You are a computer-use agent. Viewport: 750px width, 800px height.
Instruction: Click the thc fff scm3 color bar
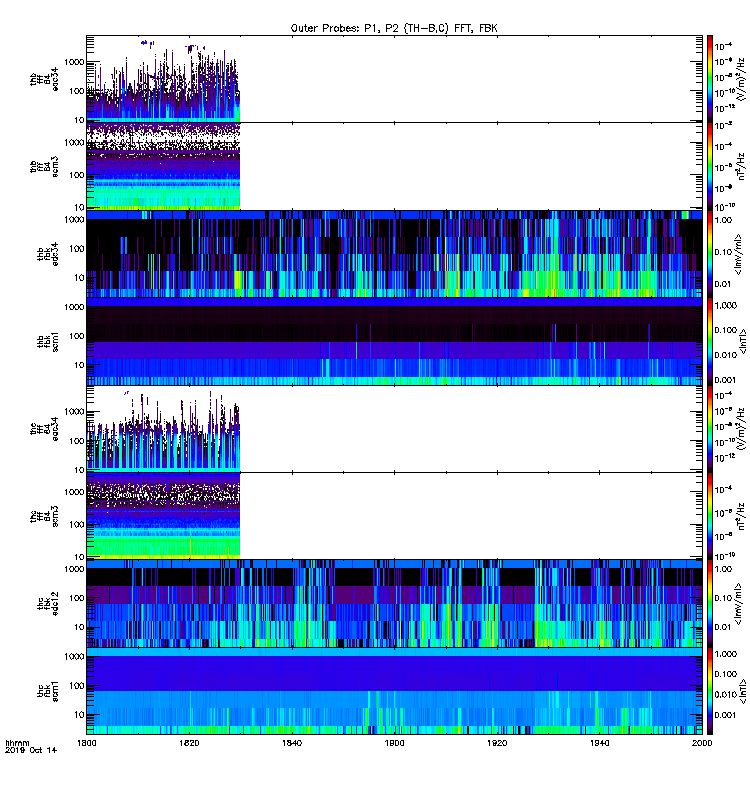(x=710, y=516)
